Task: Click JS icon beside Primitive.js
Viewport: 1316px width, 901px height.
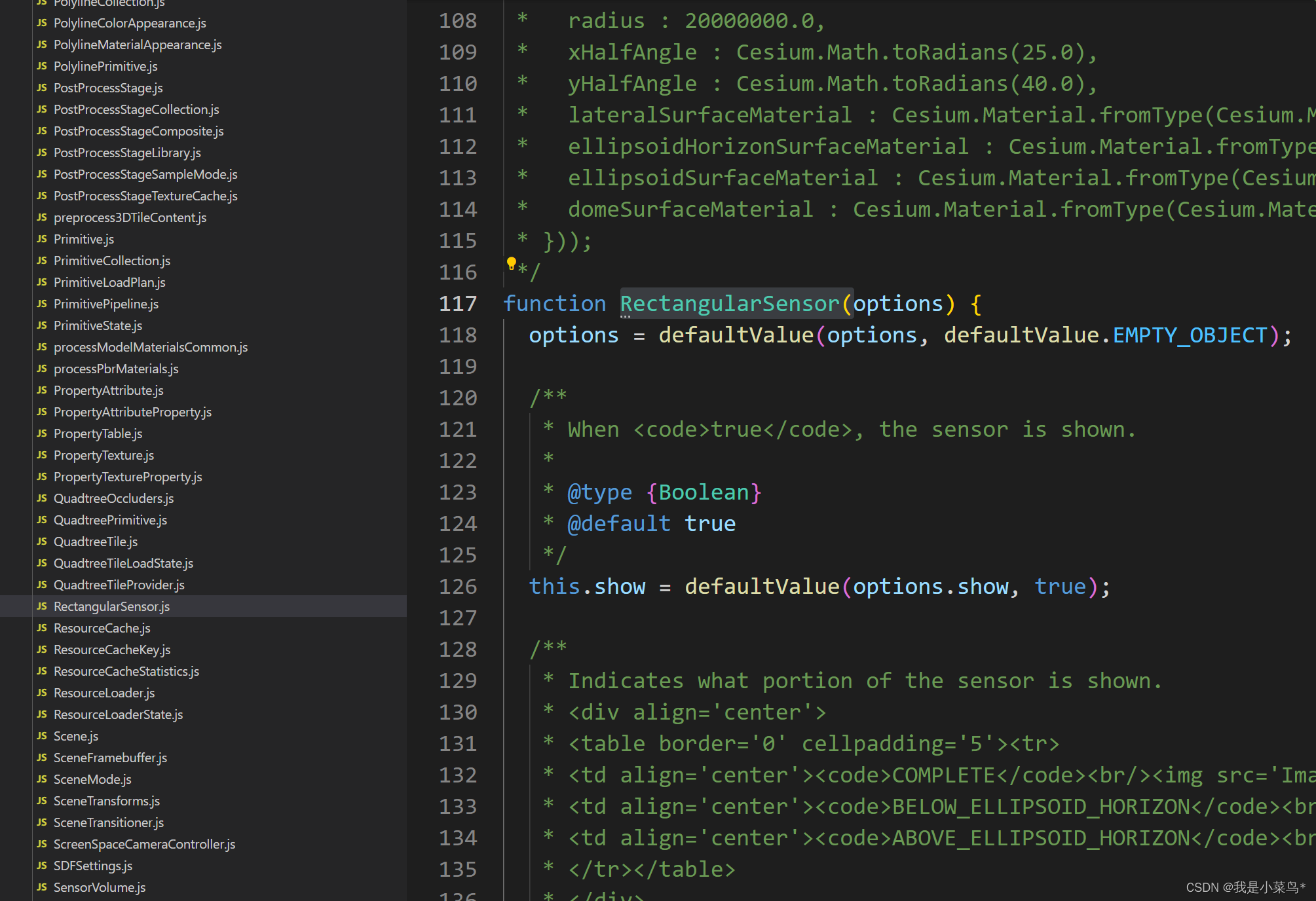Action: point(42,239)
